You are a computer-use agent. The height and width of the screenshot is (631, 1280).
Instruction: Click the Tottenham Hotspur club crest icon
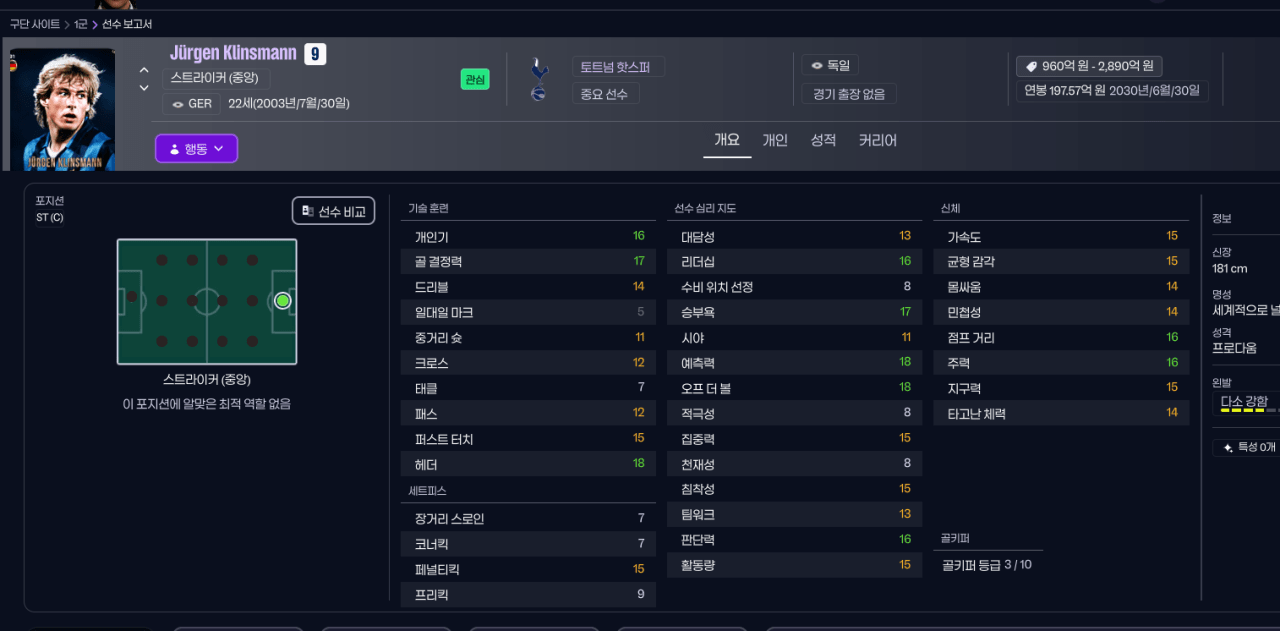click(539, 68)
